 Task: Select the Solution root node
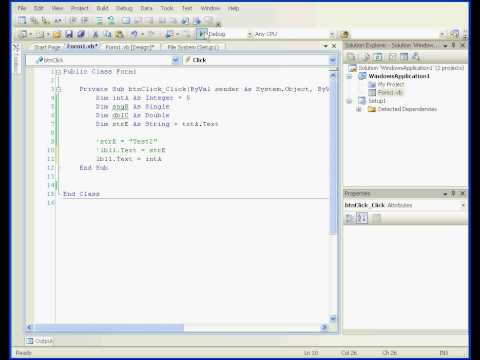pos(411,68)
